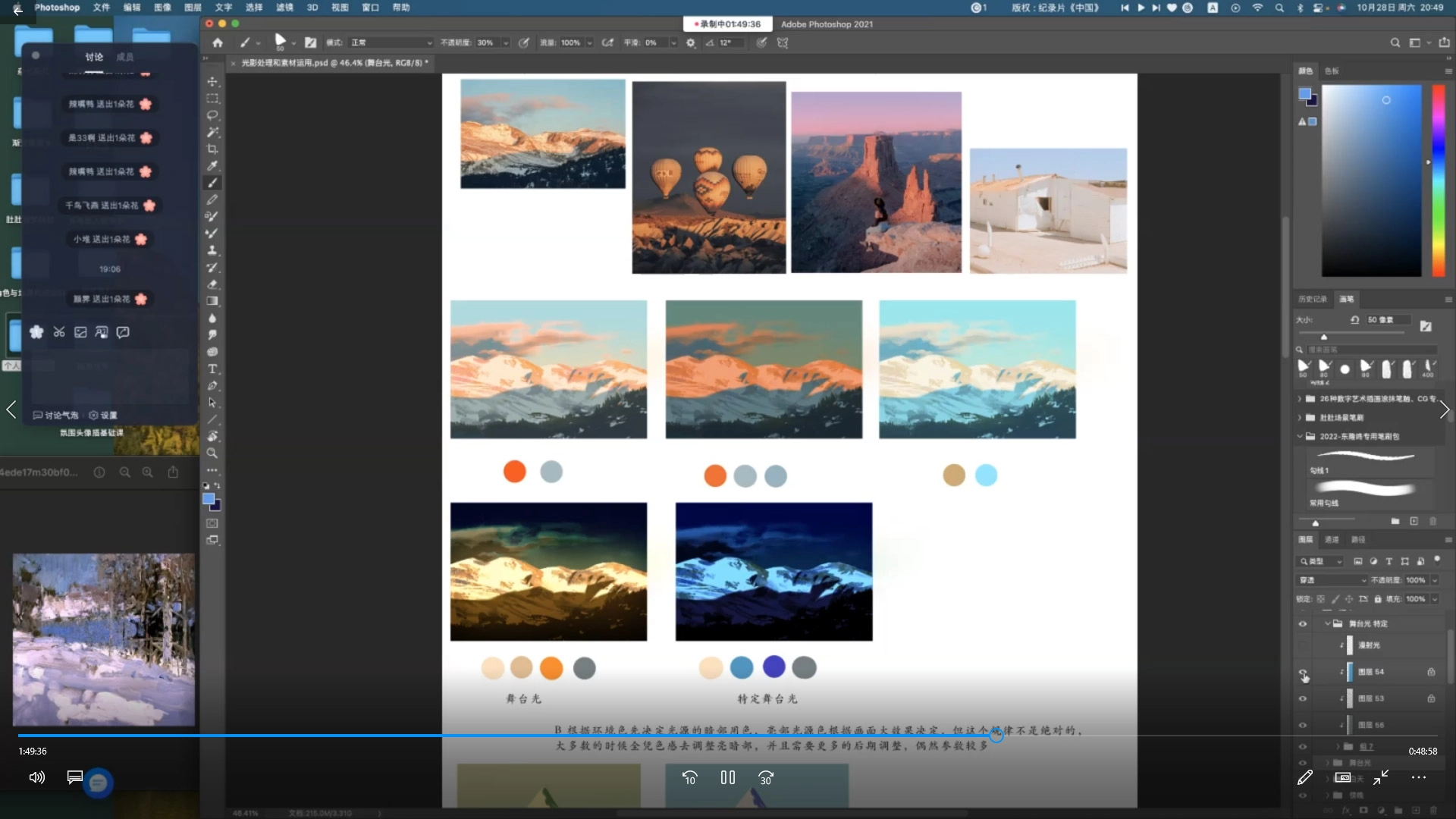Select the Crop tool

212,149
